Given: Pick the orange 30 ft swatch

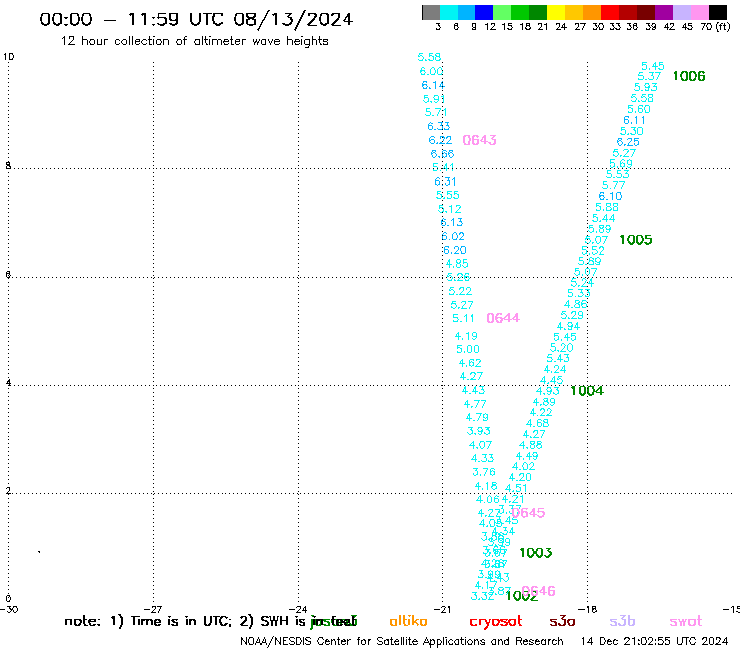Looking at the screenshot, I should coord(591,12).
